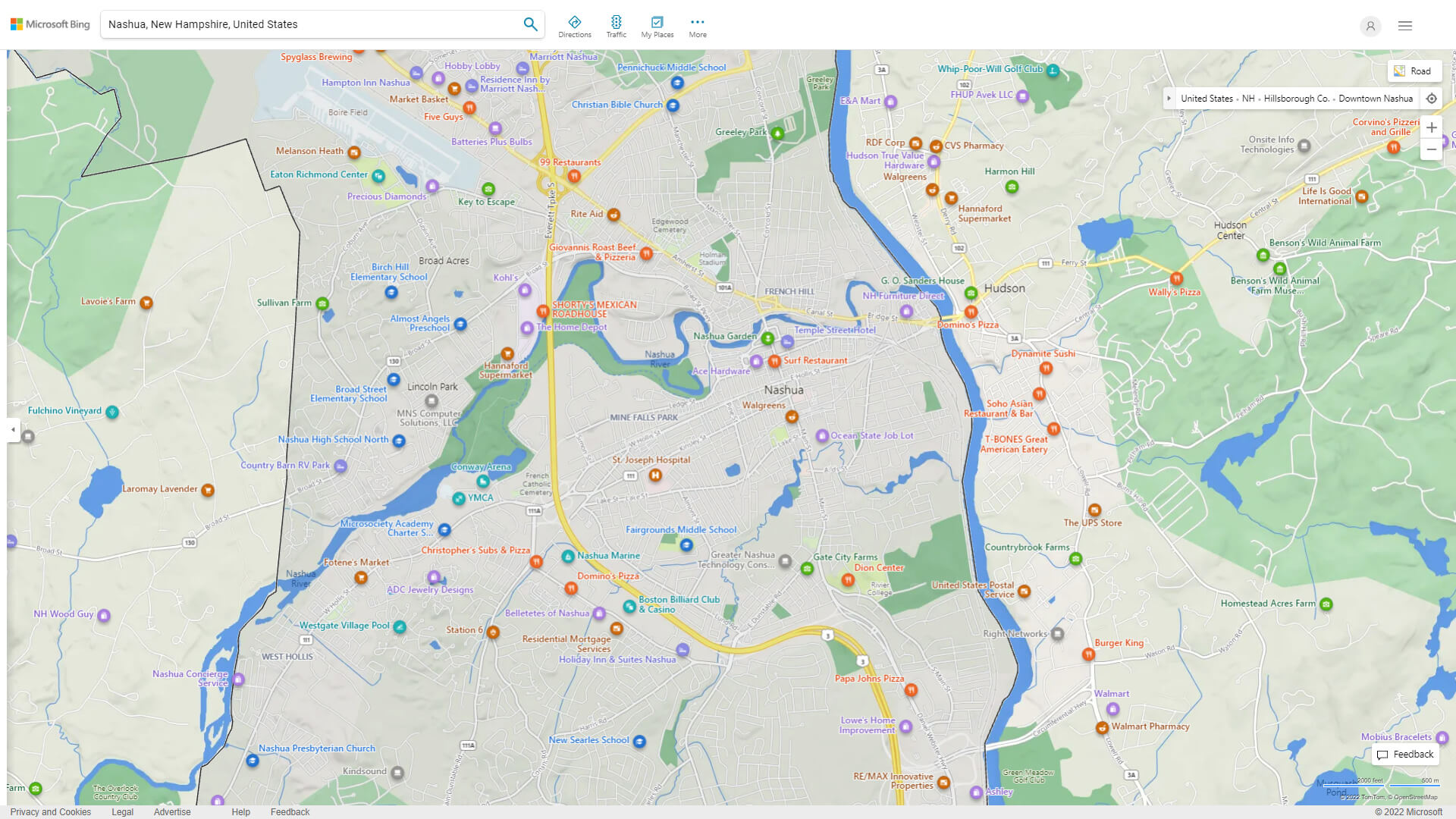1456x819 pixels.
Task: Select the Surf Restaurant pin
Action: click(x=774, y=361)
